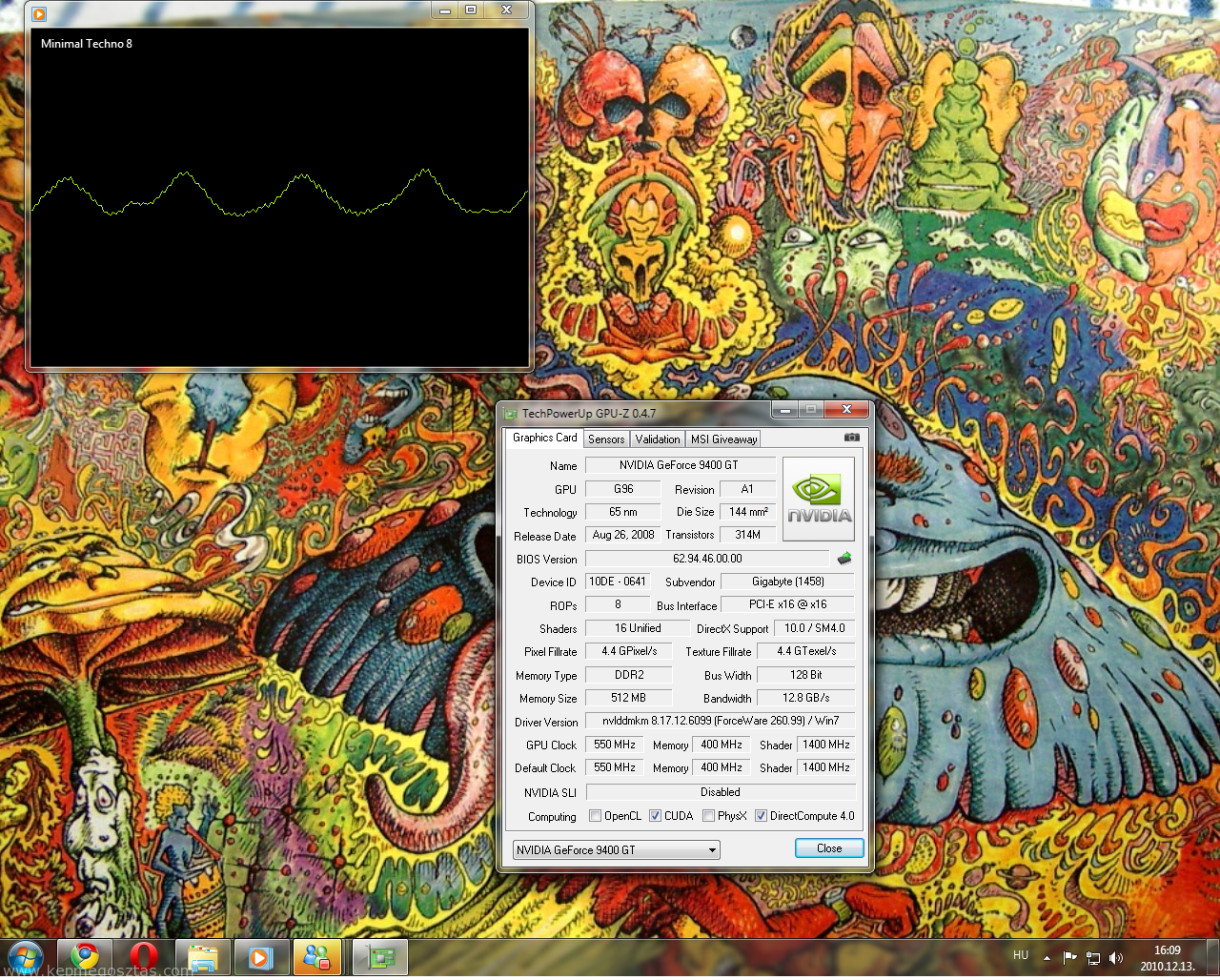The height and width of the screenshot is (980, 1220).
Task: Show hidden system tray icons
Action: pos(1047,958)
